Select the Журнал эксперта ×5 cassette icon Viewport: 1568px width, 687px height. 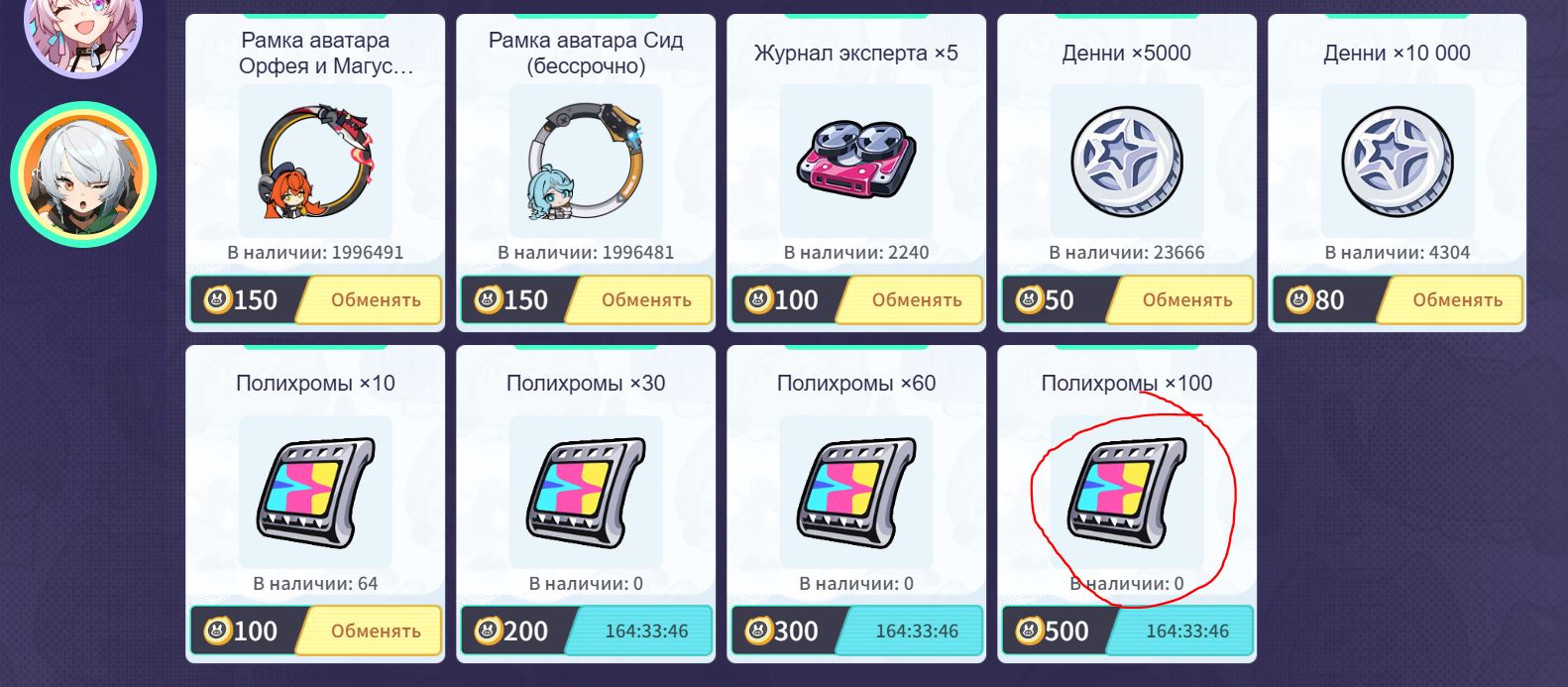tap(856, 160)
